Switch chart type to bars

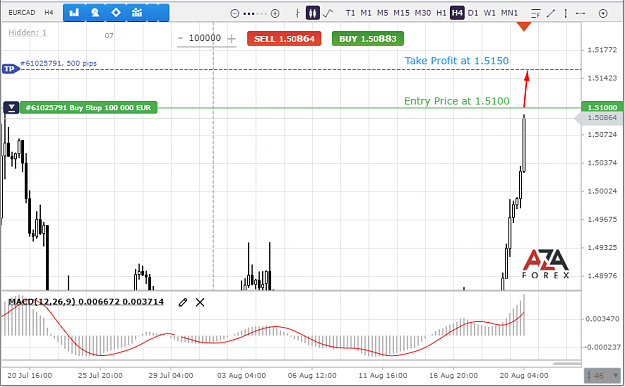[x=297, y=13]
